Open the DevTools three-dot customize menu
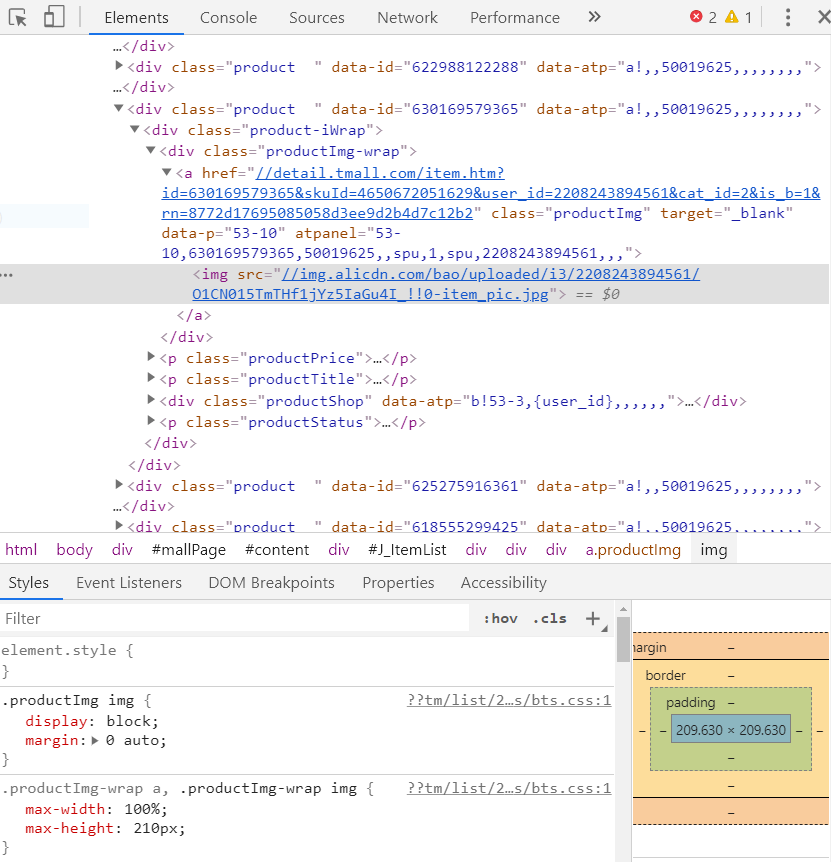This screenshot has height=862, width=831. [788, 17]
